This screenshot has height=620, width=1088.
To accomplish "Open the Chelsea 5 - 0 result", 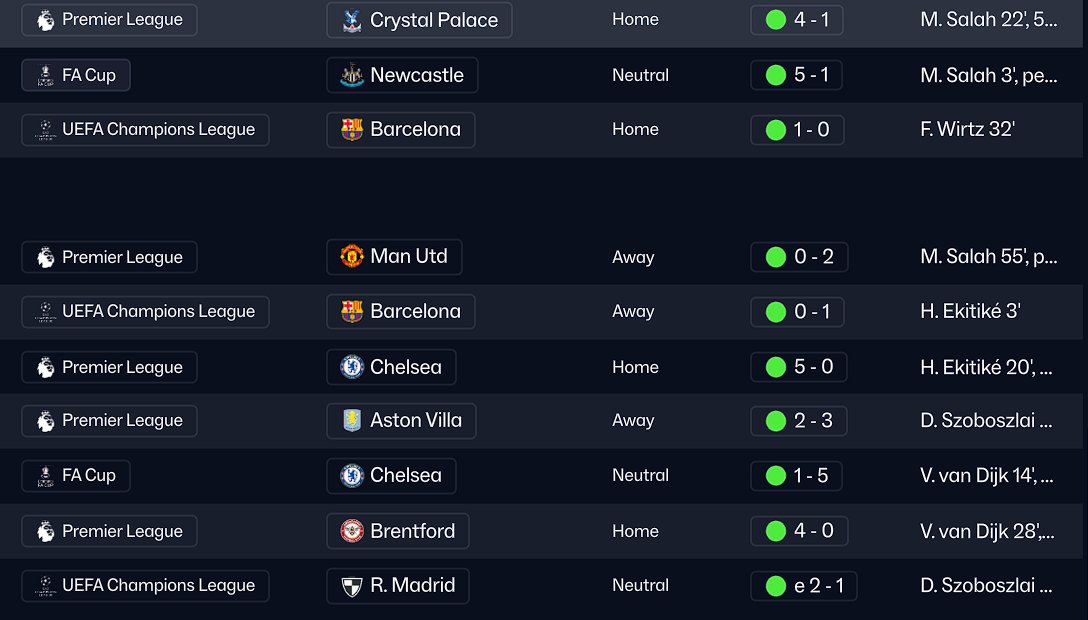I will point(797,367).
